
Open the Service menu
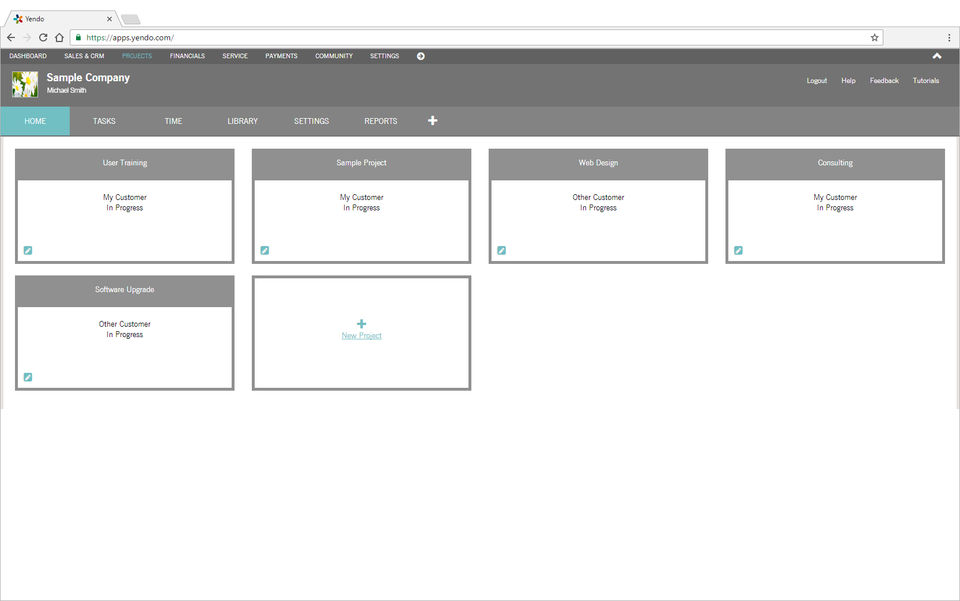235,56
